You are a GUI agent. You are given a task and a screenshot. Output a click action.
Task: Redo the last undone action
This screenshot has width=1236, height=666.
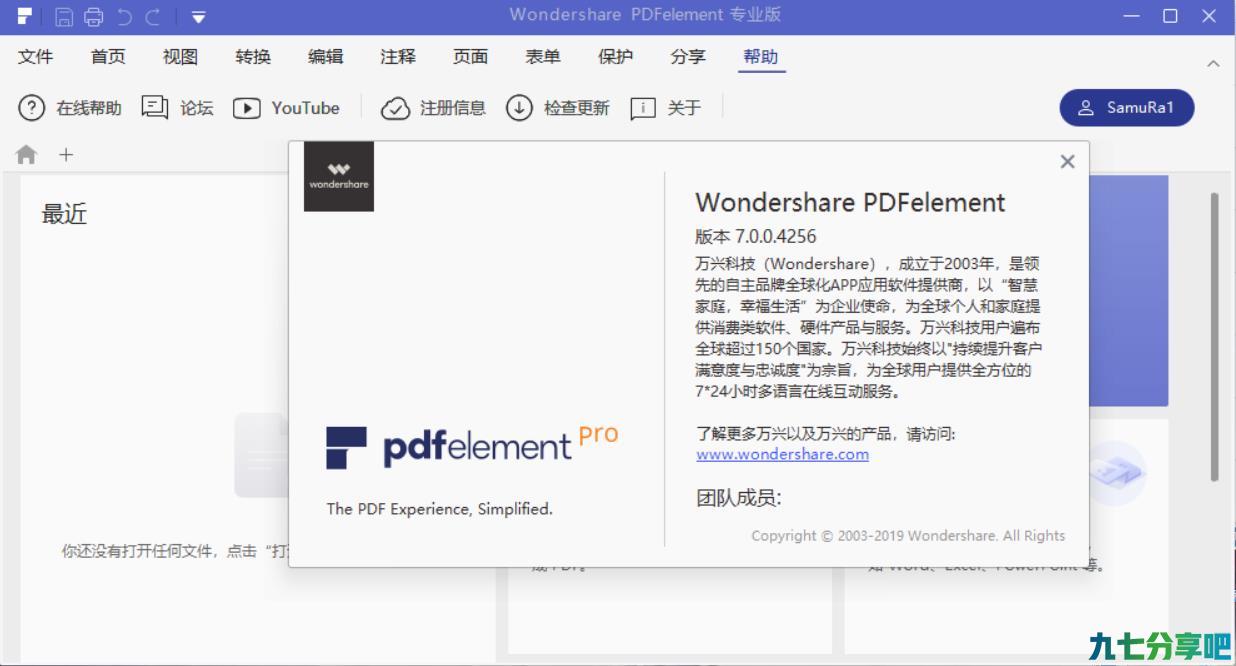(153, 16)
